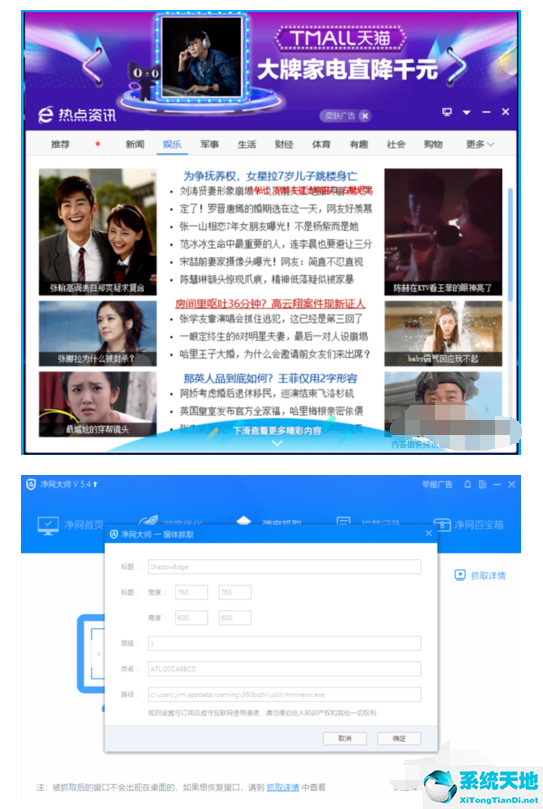Select the 娱乐 tab
543x809 pixels.
[x=172, y=144]
